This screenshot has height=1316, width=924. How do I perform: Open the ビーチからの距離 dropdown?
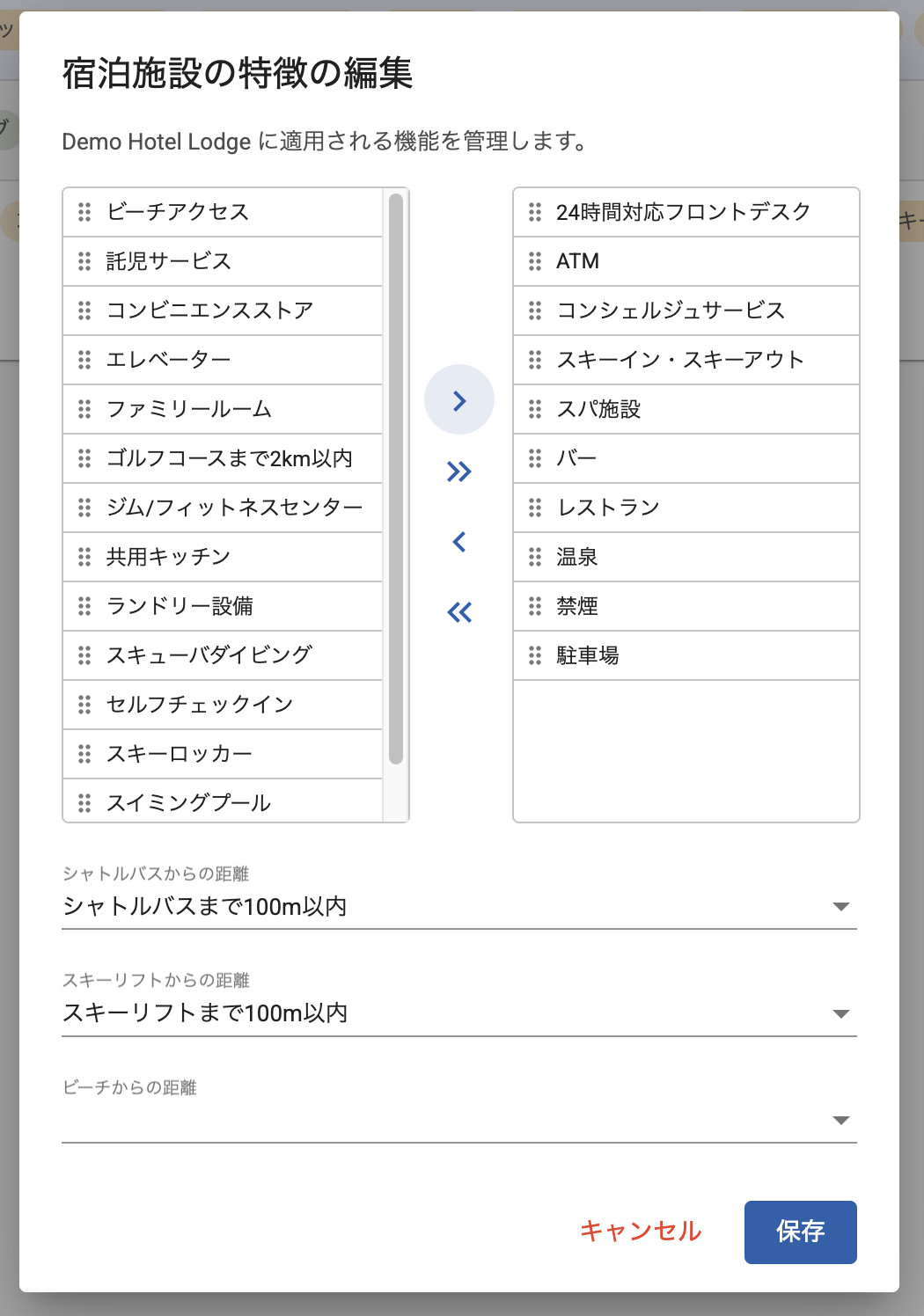coord(458,1120)
